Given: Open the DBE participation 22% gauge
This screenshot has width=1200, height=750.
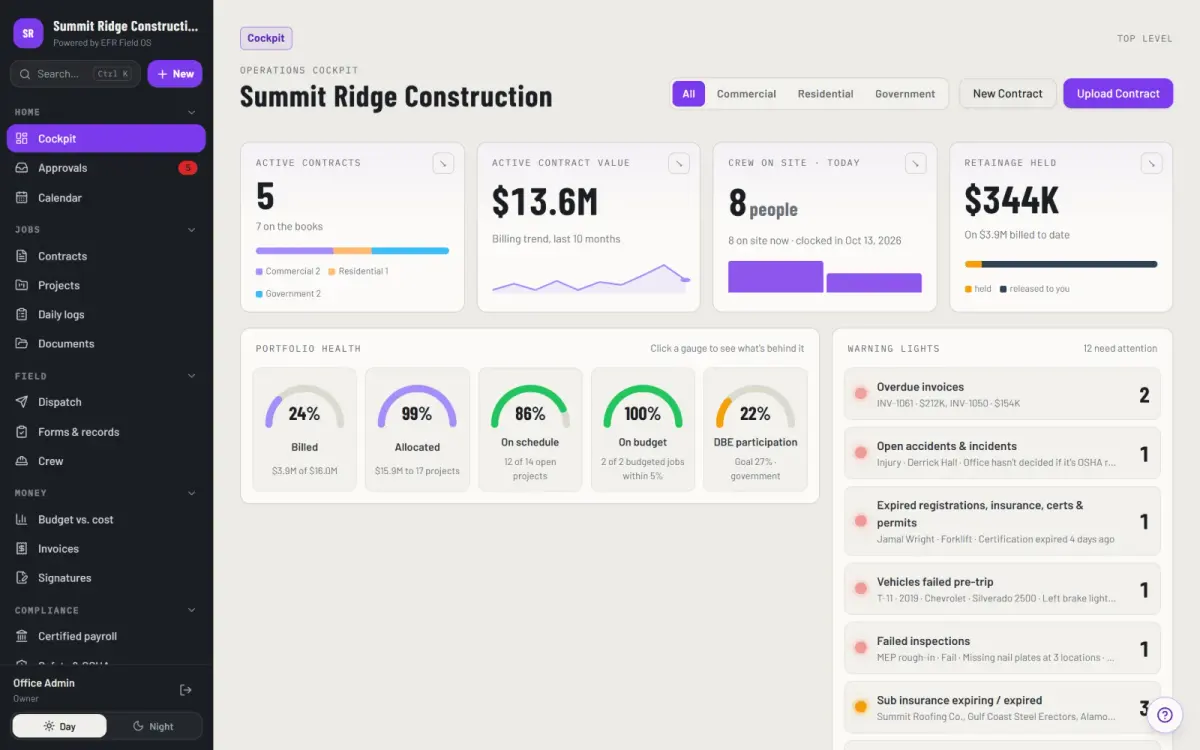Looking at the screenshot, I should [x=755, y=429].
